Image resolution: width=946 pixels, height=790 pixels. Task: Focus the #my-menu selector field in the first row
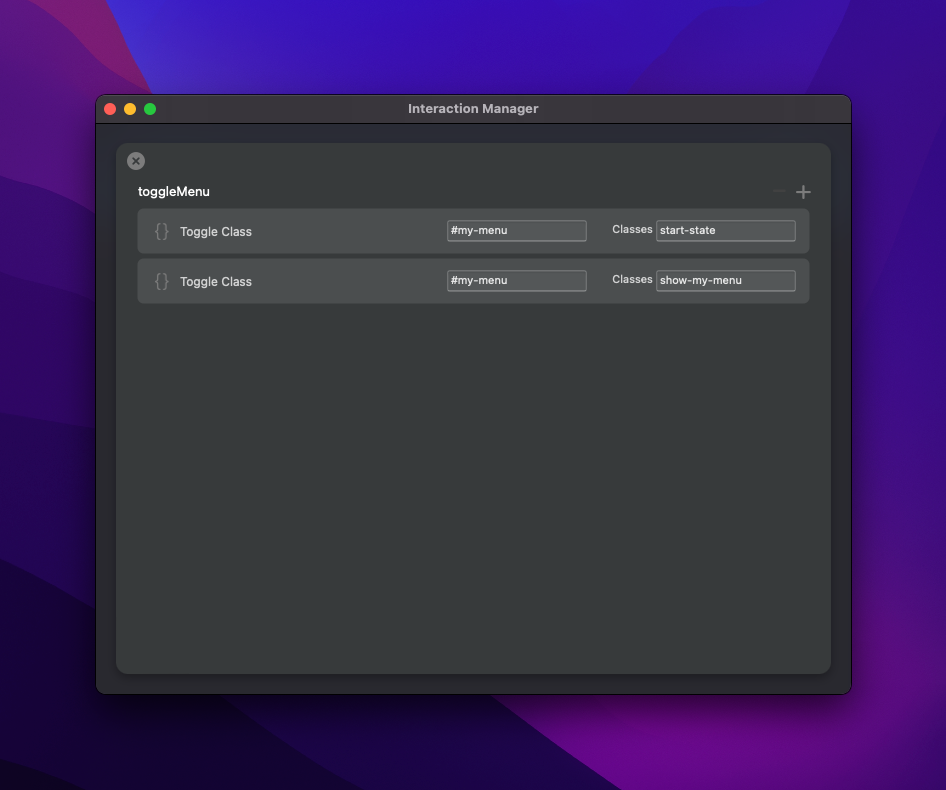click(x=516, y=231)
